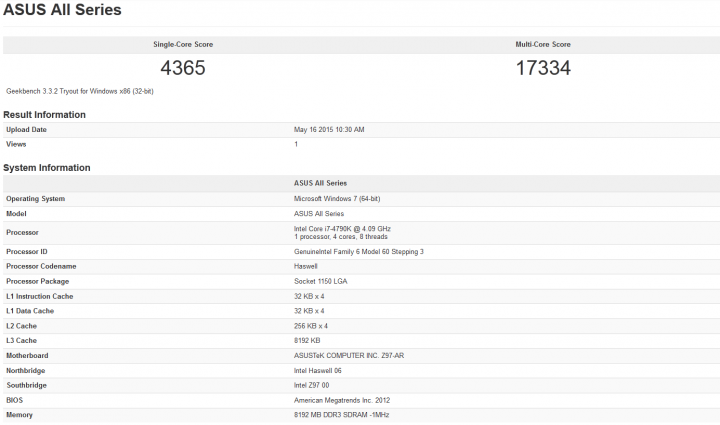
Task: Click the Model row label
Action: point(17,214)
